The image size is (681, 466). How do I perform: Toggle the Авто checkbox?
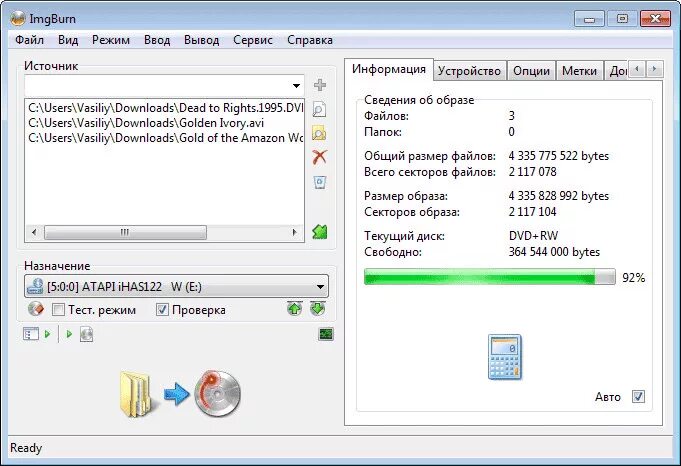[x=638, y=397]
